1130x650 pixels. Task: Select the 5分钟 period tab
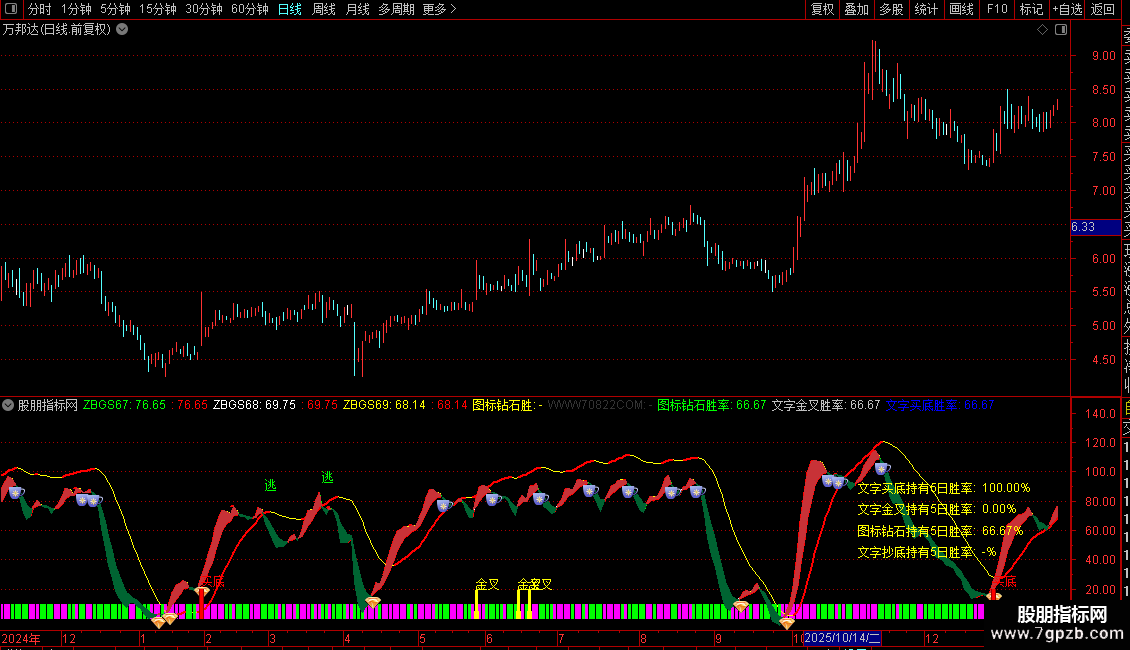coord(115,9)
